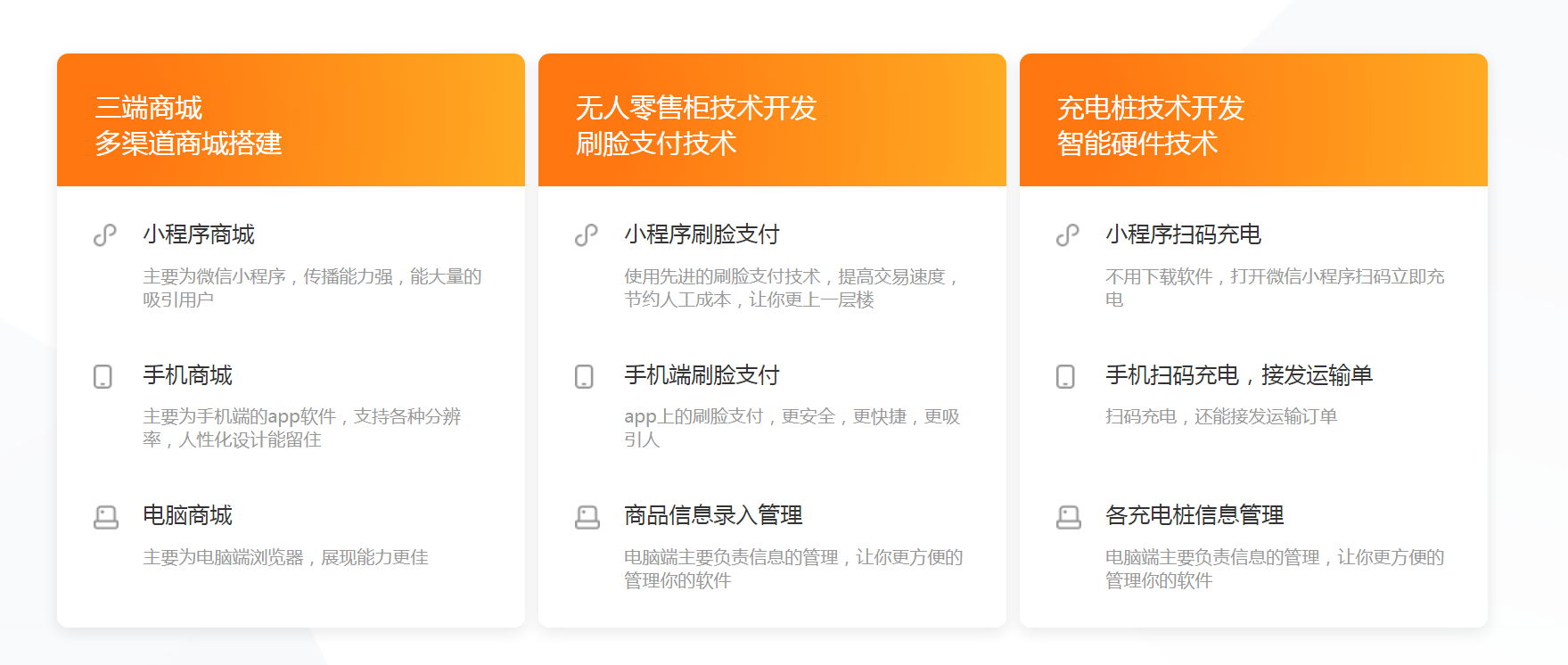Screen dimensions: 1568x665
Task: Click the 多渠道商城搭建 subtitle text
Action: (x=188, y=144)
